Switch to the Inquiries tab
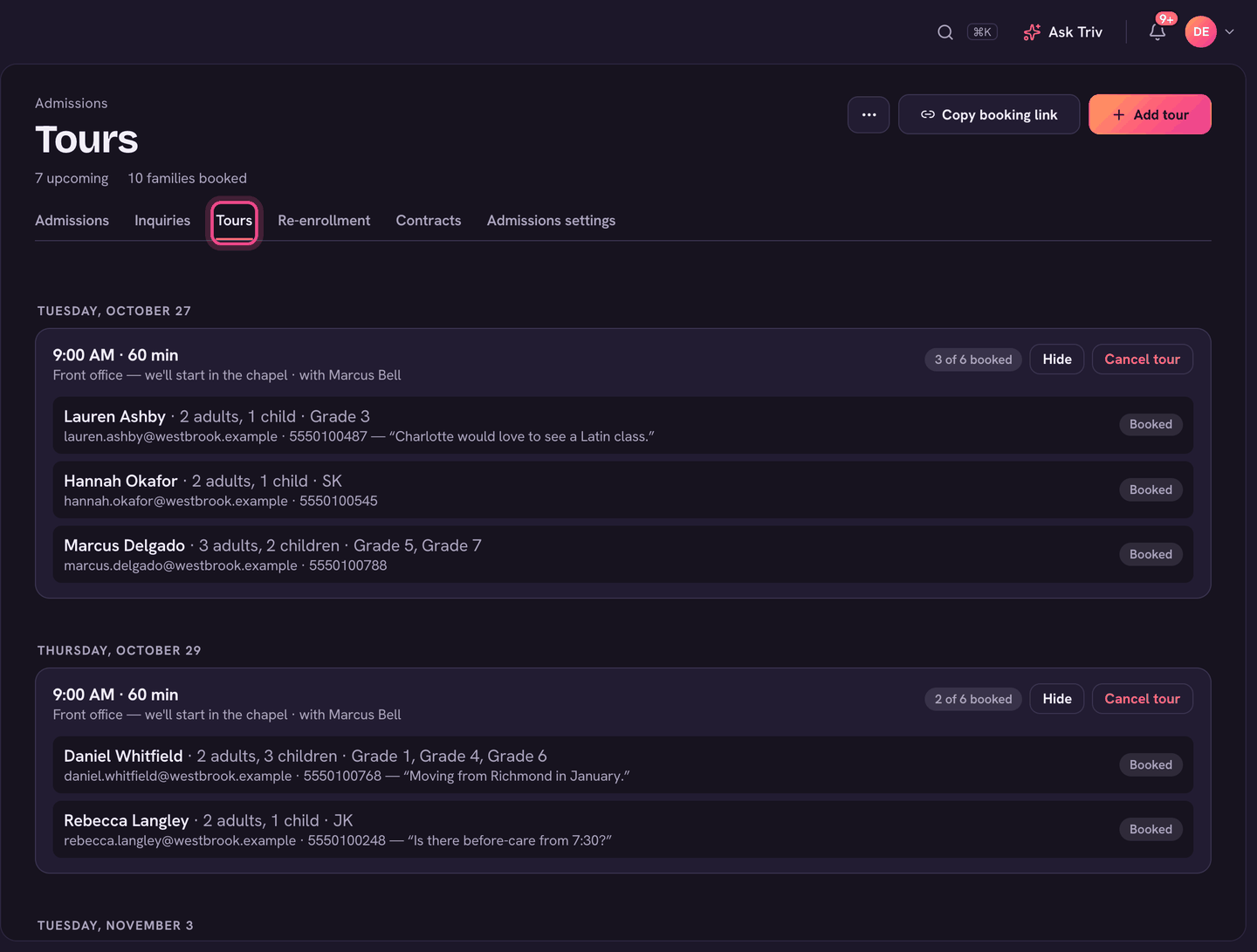The width and height of the screenshot is (1257, 952). pos(162,221)
